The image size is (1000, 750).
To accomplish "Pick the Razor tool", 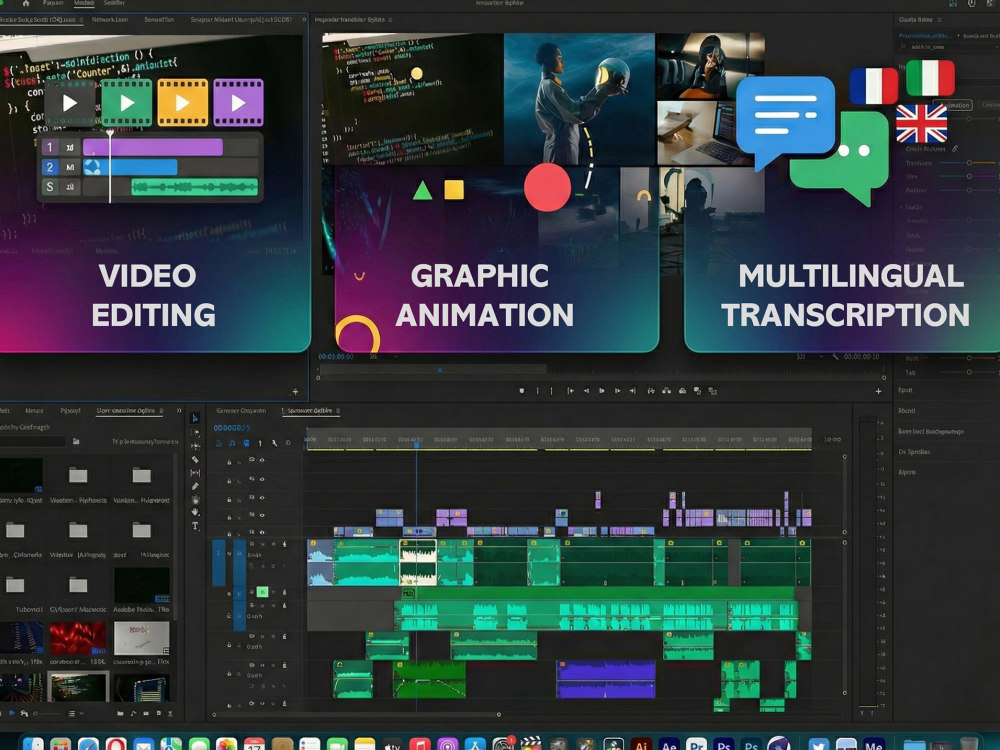I will coord(195,459).
